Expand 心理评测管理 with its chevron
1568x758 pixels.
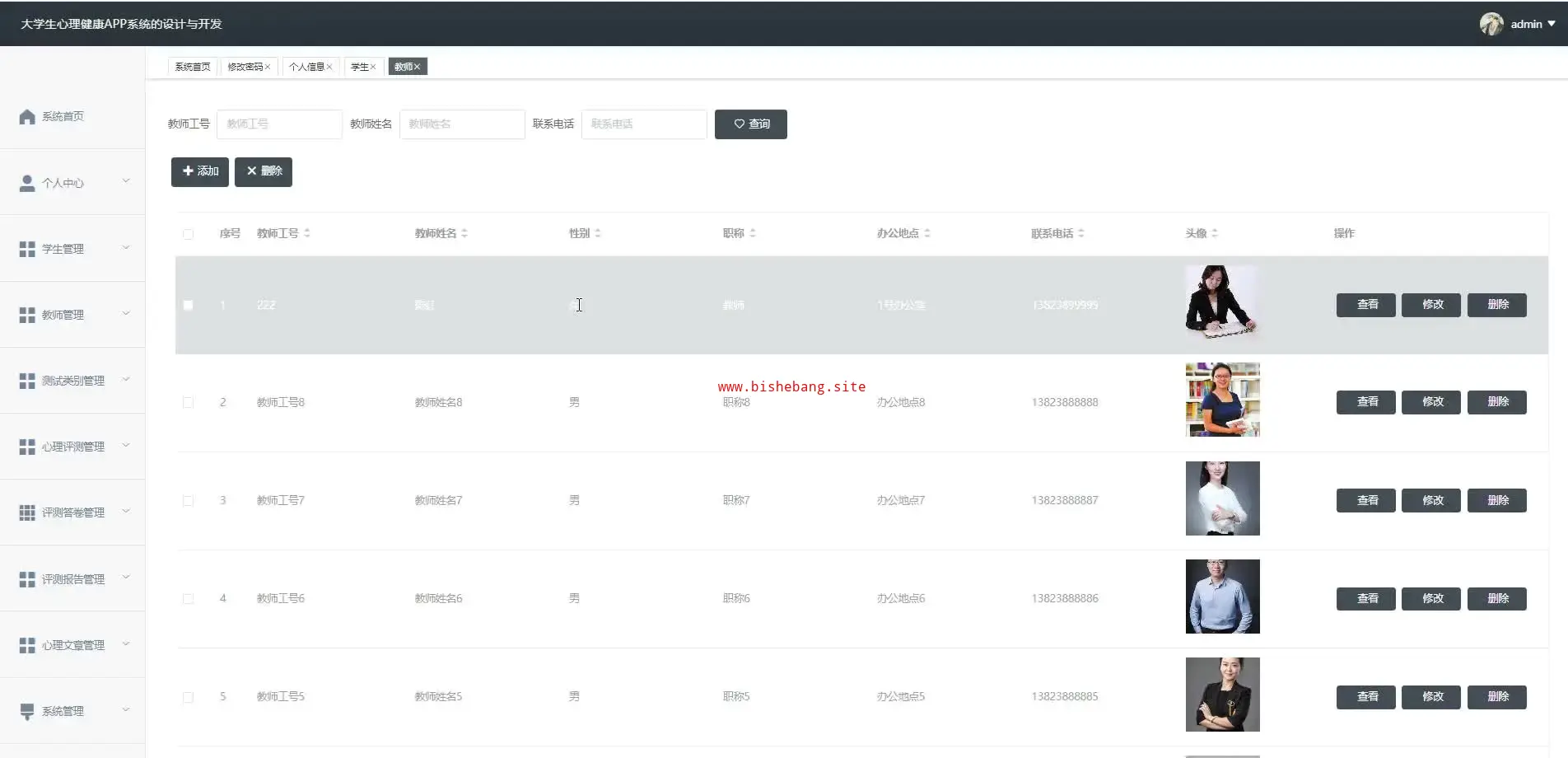click(126, 445)
